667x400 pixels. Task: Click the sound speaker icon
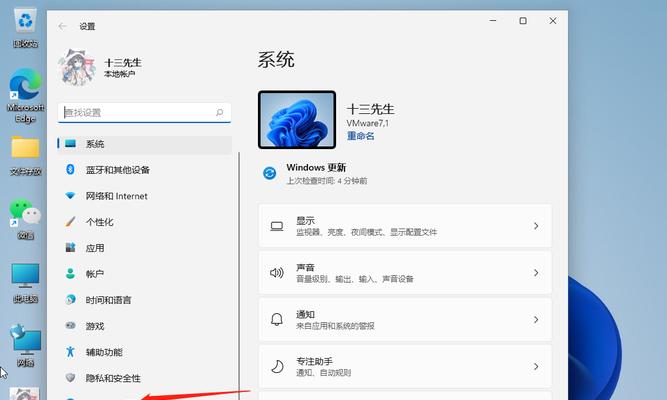pyautogui.click(x=277, y=273)
